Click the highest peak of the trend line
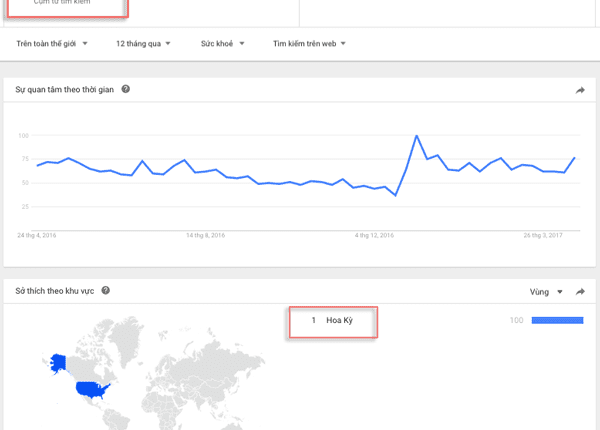 point(416,136)
